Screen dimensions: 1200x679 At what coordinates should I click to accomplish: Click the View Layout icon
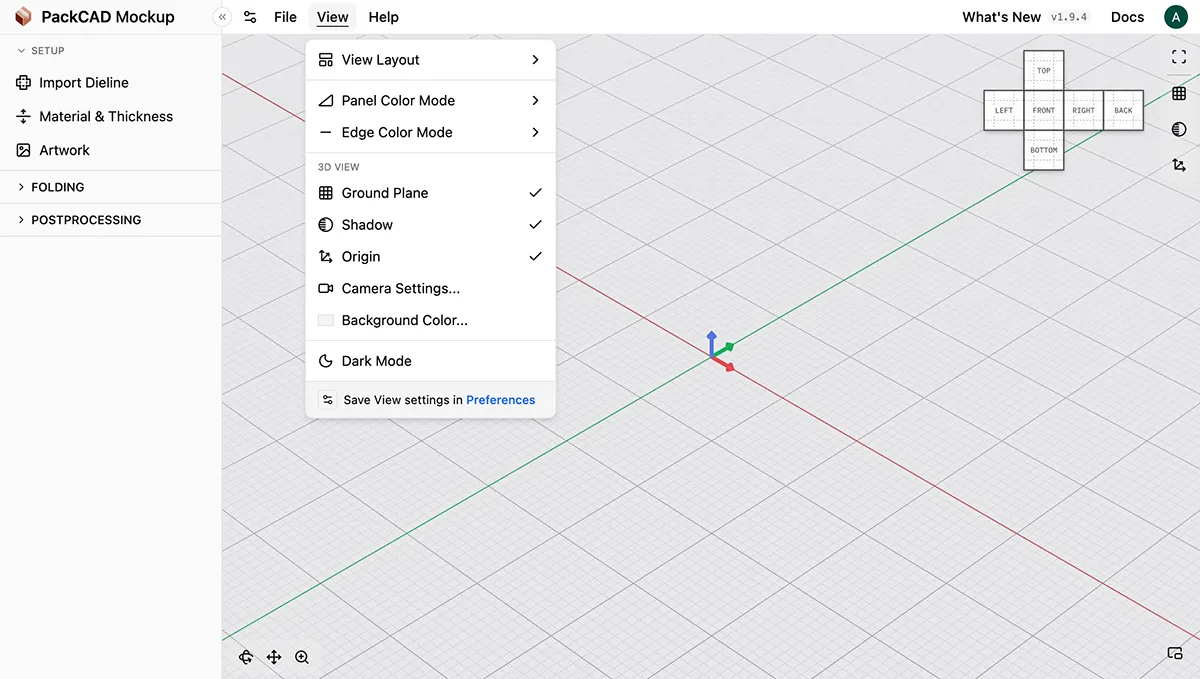[325, 60]
